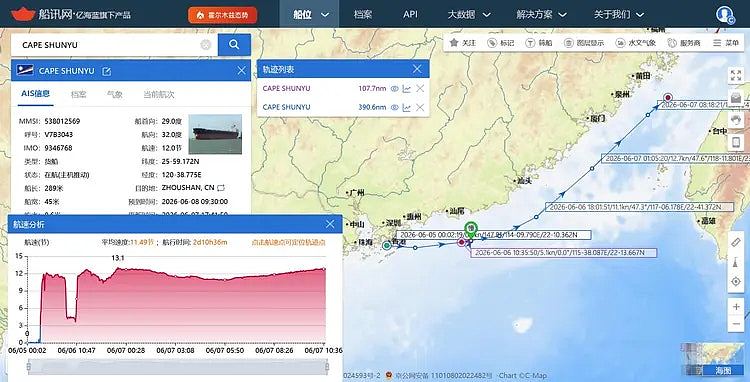The image size is (750, 382).
Task: Click the orange 霍尔木兹态势 button
Action: 222,15
